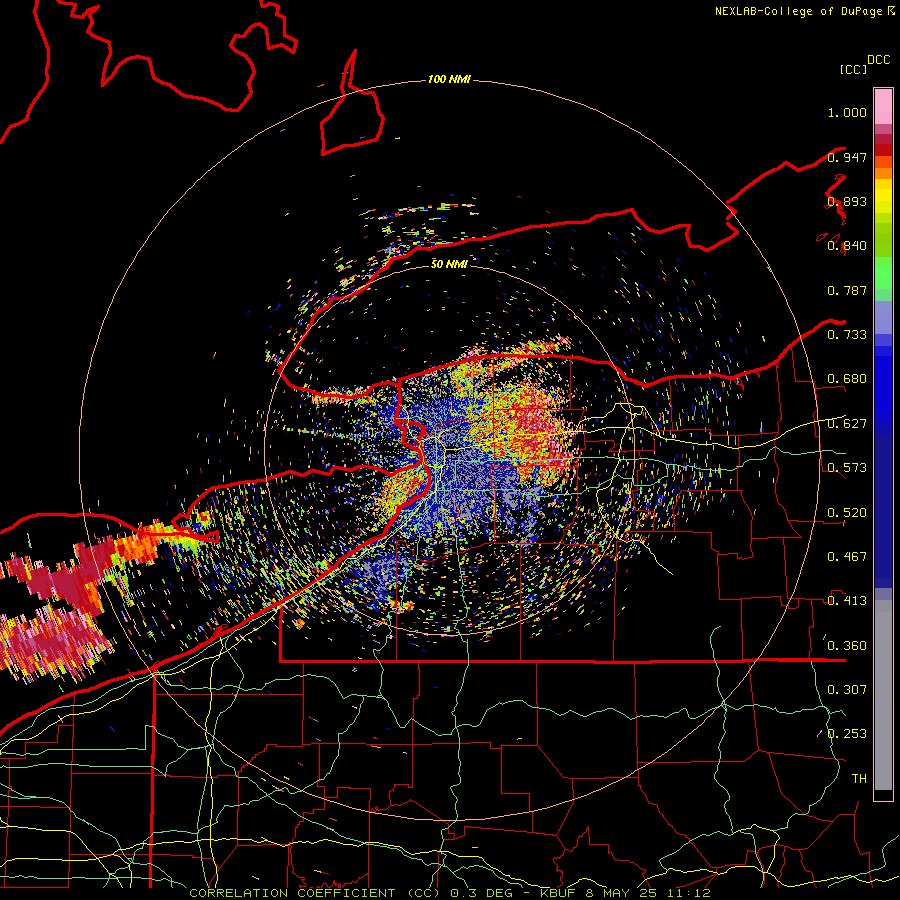This screenshot has height=900, width=900.
Task: Click the 0.680 legend value
Action: coord(847,379)
